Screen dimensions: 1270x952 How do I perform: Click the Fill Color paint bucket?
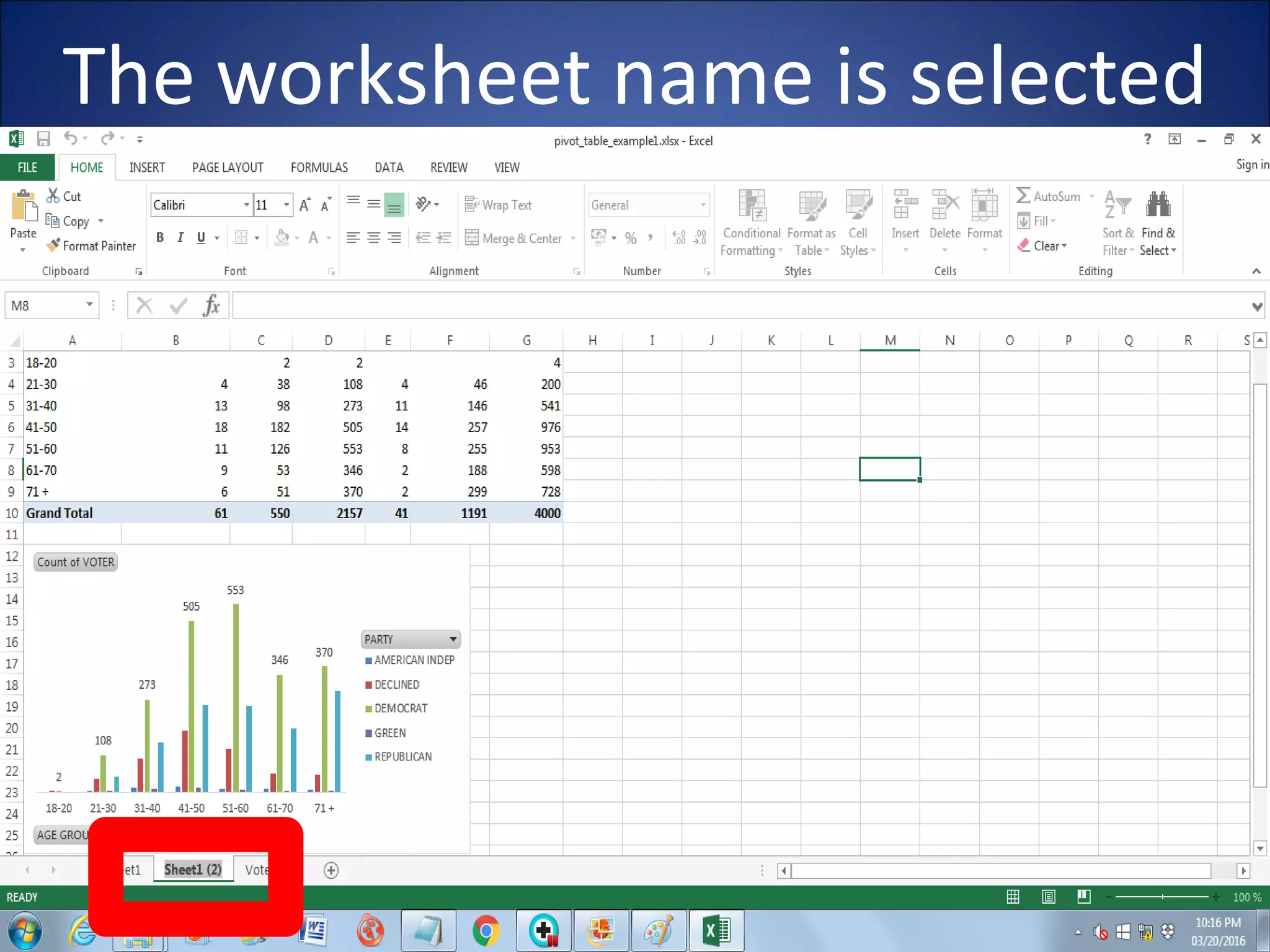[282, 237]
